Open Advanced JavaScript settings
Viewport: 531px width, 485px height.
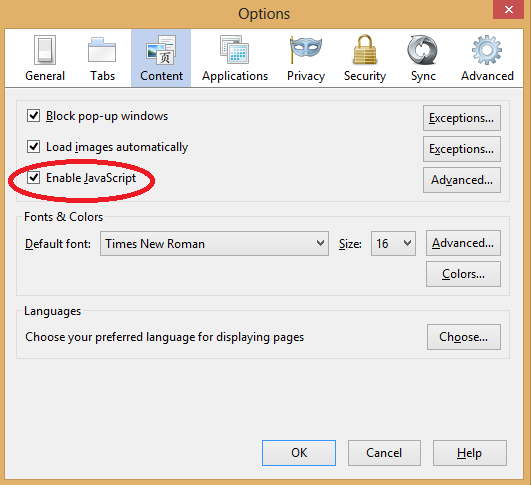tap(462, 180)
